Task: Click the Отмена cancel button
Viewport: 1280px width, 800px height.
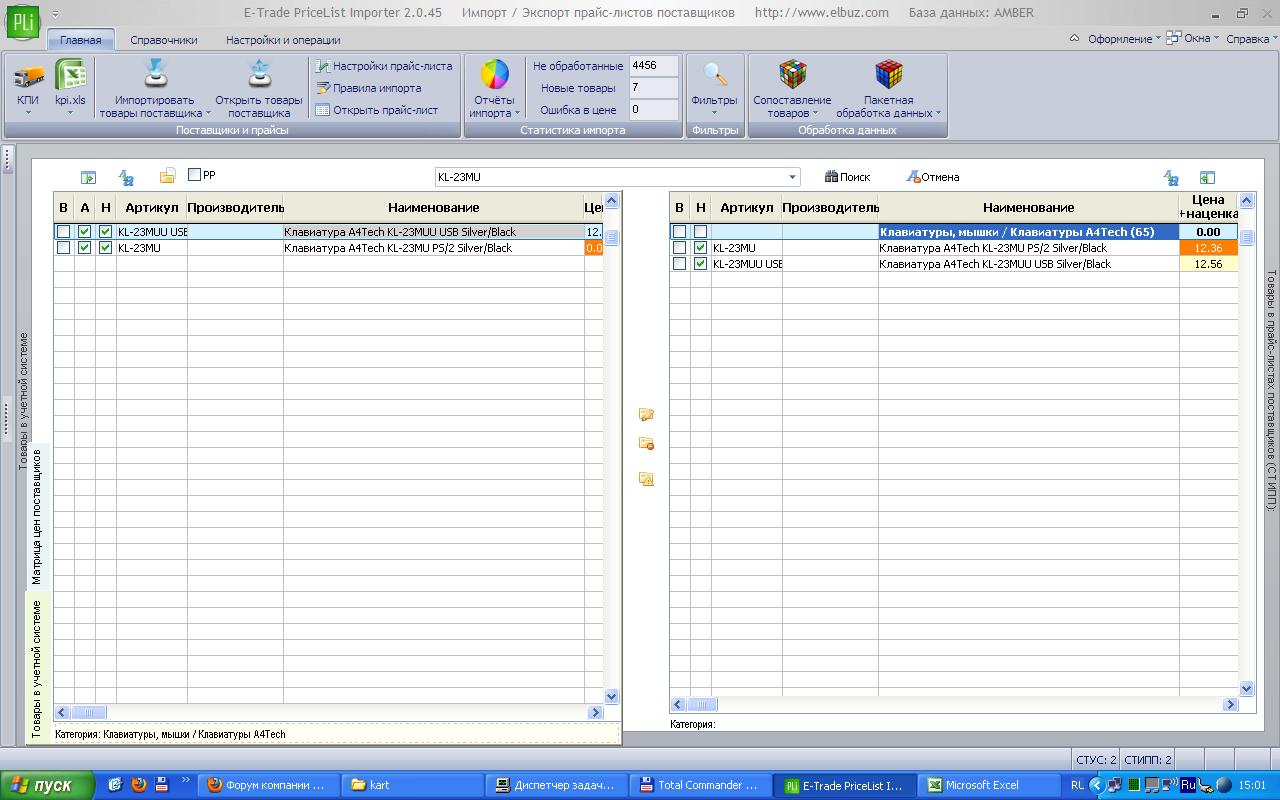Action: pyautogui.click(x=932, y=177)
